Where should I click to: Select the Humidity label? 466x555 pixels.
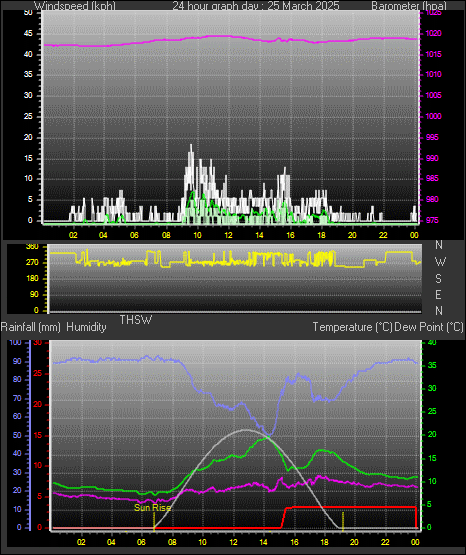pyautogui.click(x=86, y=327)
